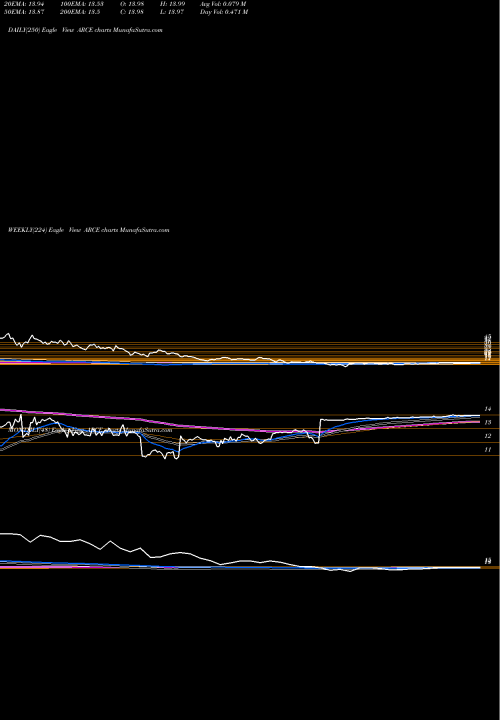Click the DAILY(250) Eagle View chart title

[85, 30]
